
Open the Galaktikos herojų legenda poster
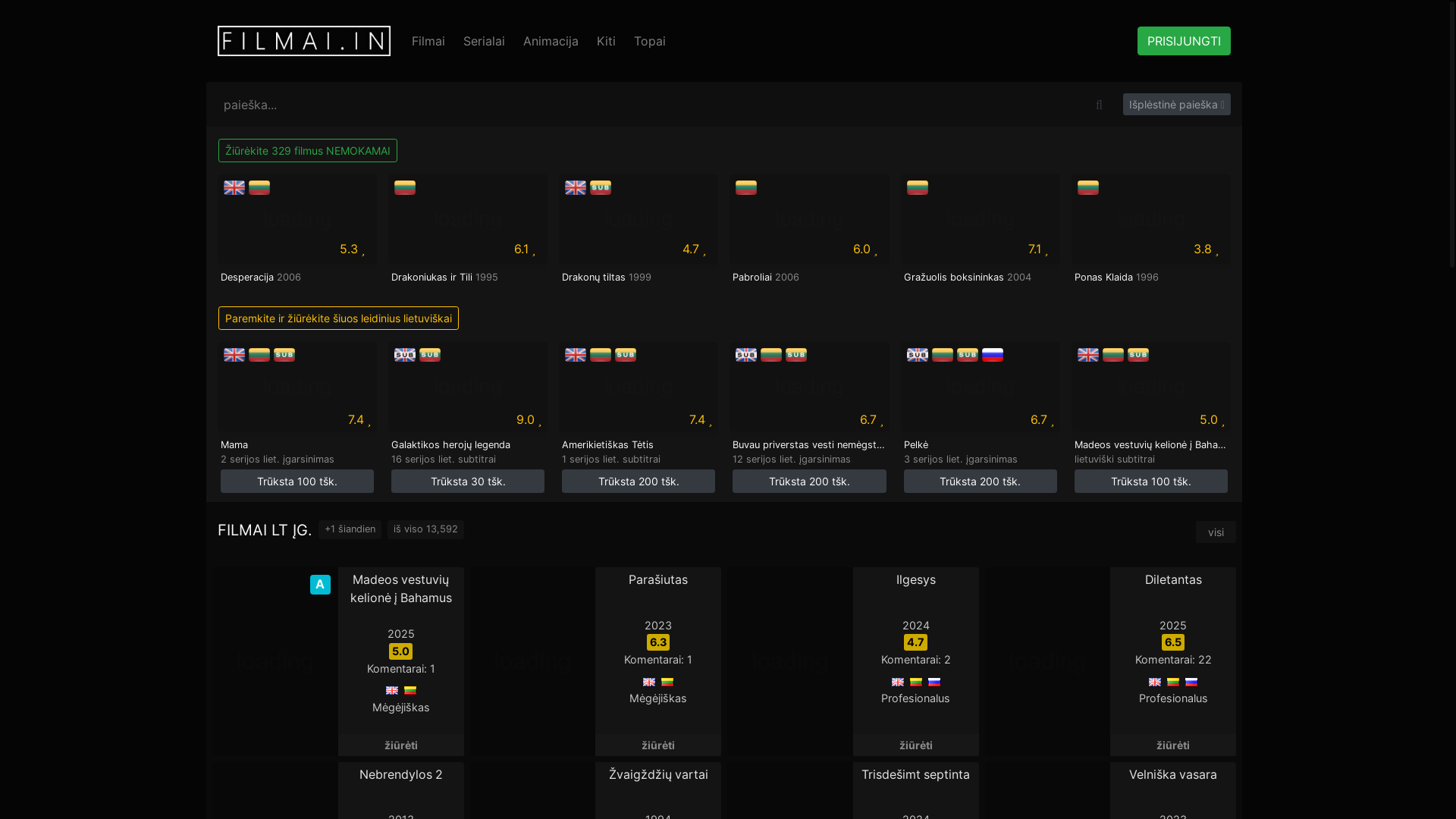(x=468, y=388)
